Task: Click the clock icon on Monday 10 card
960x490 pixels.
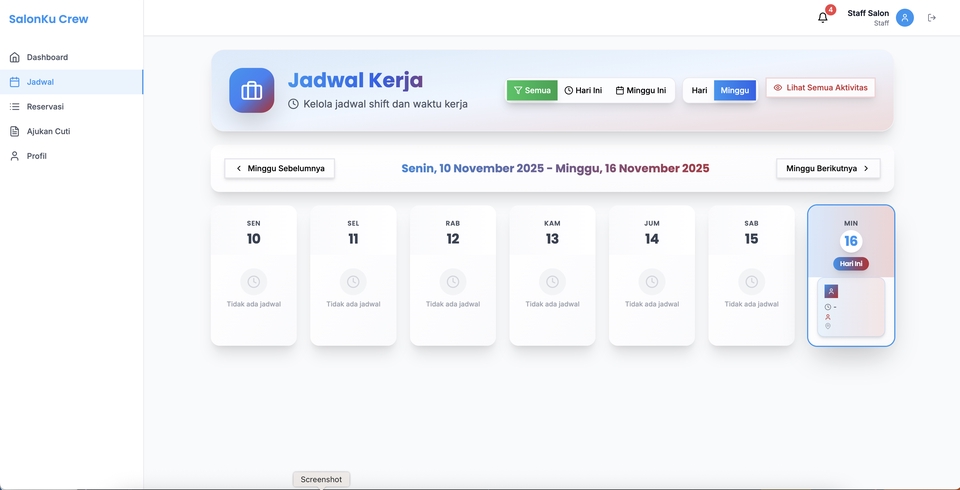Action: tap(253, 282)
